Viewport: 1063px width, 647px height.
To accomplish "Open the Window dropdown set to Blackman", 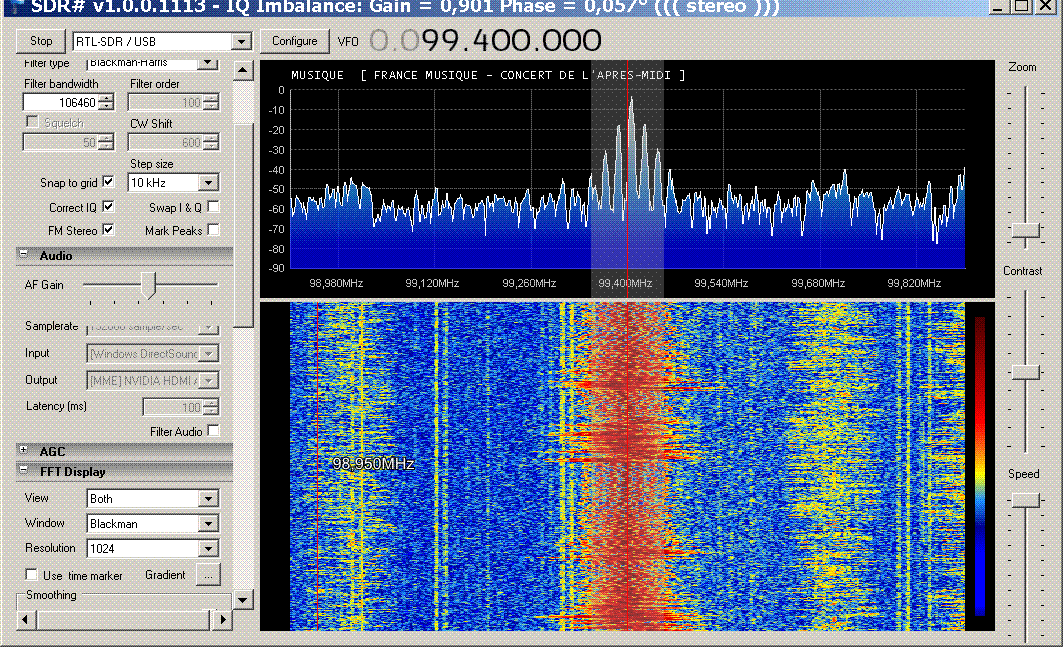I will (x=209, y=524).
